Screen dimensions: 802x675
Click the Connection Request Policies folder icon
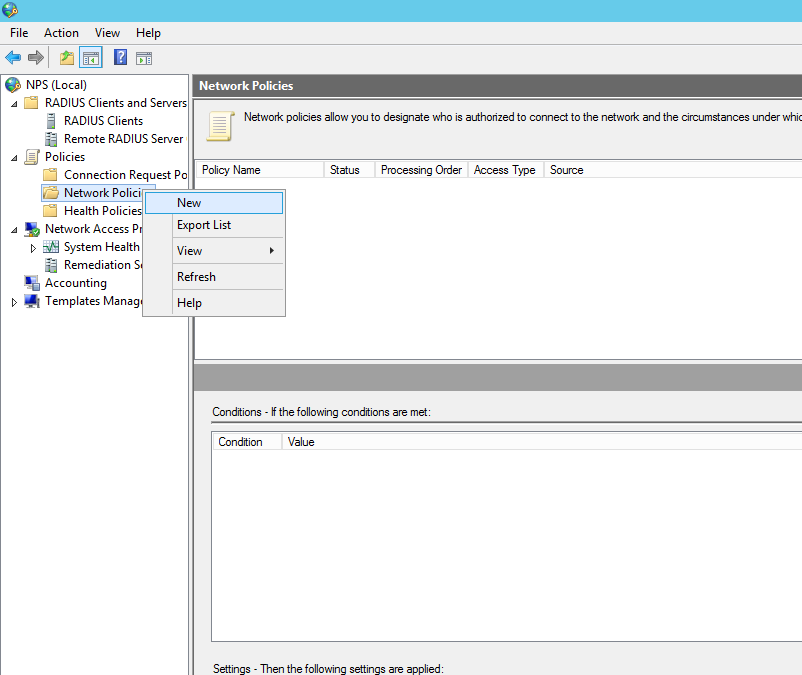tap(50, 175)
